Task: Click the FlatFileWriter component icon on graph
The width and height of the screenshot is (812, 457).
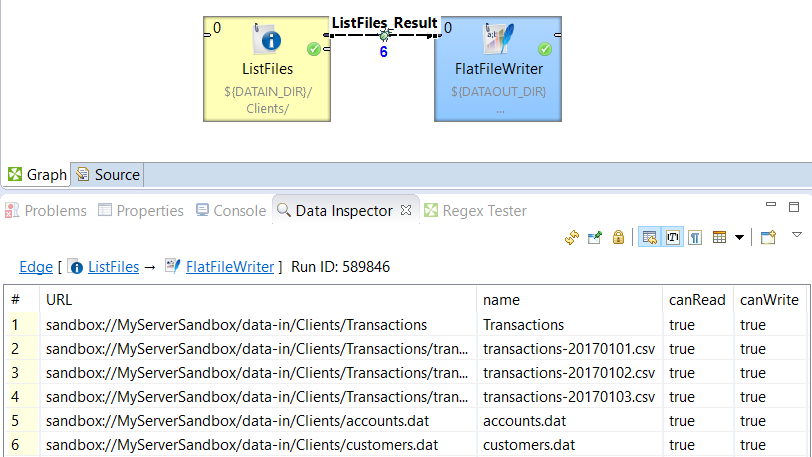Action: [x=497, y=39]
